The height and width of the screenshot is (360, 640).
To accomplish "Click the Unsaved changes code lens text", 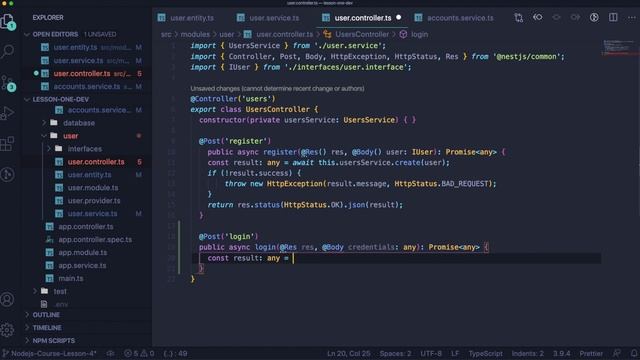I will 277,89.
